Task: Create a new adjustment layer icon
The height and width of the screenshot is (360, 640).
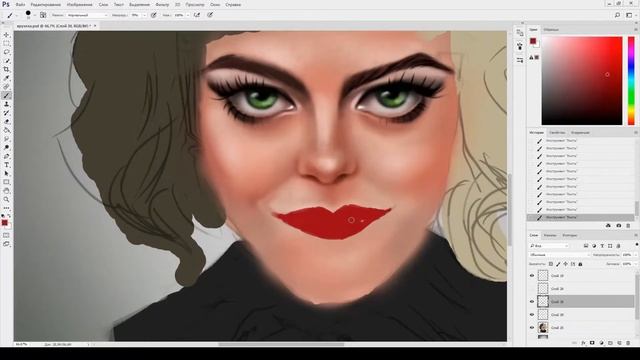Action: click(x=601, y=343)
